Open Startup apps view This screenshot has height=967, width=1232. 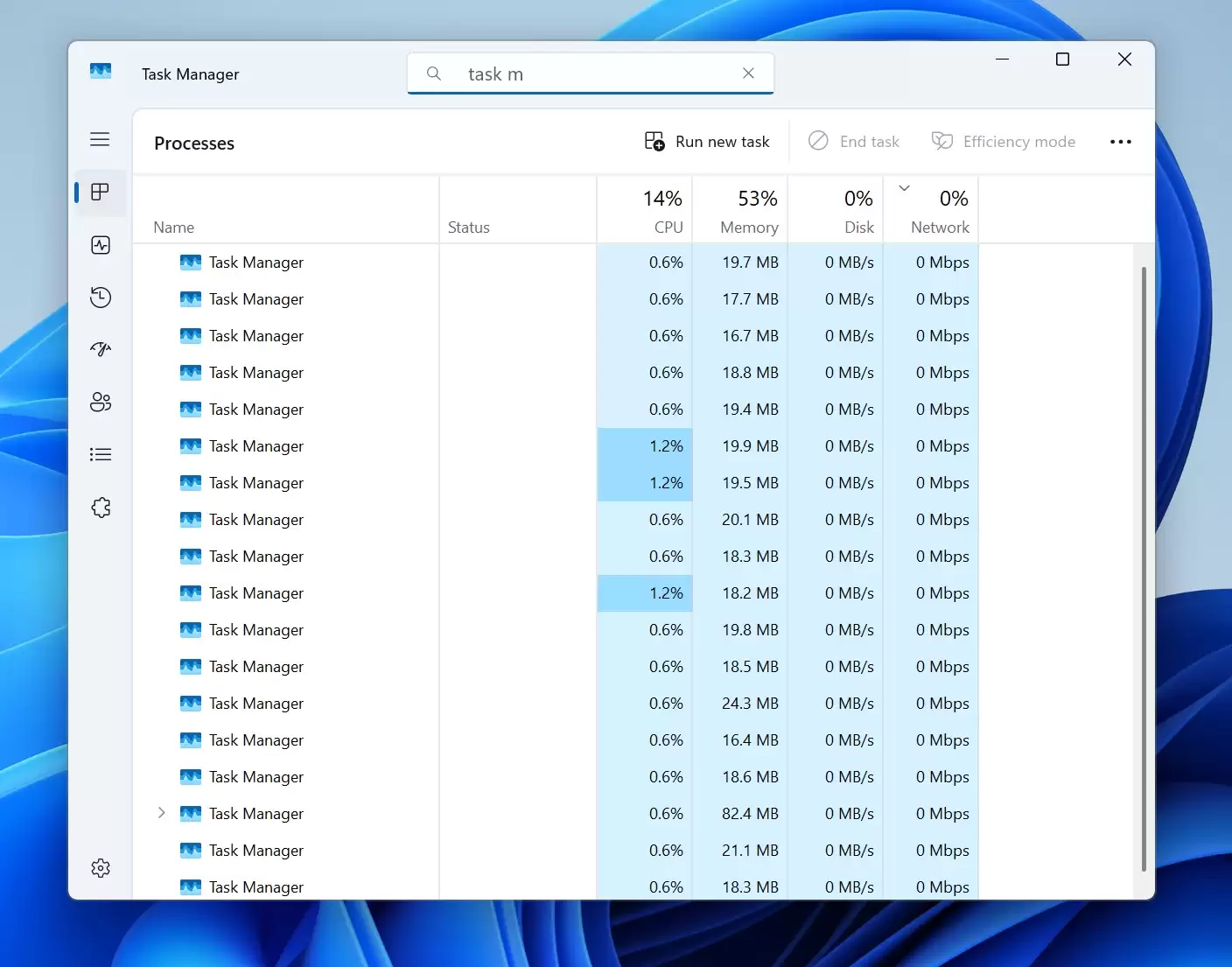pos(100,349)
